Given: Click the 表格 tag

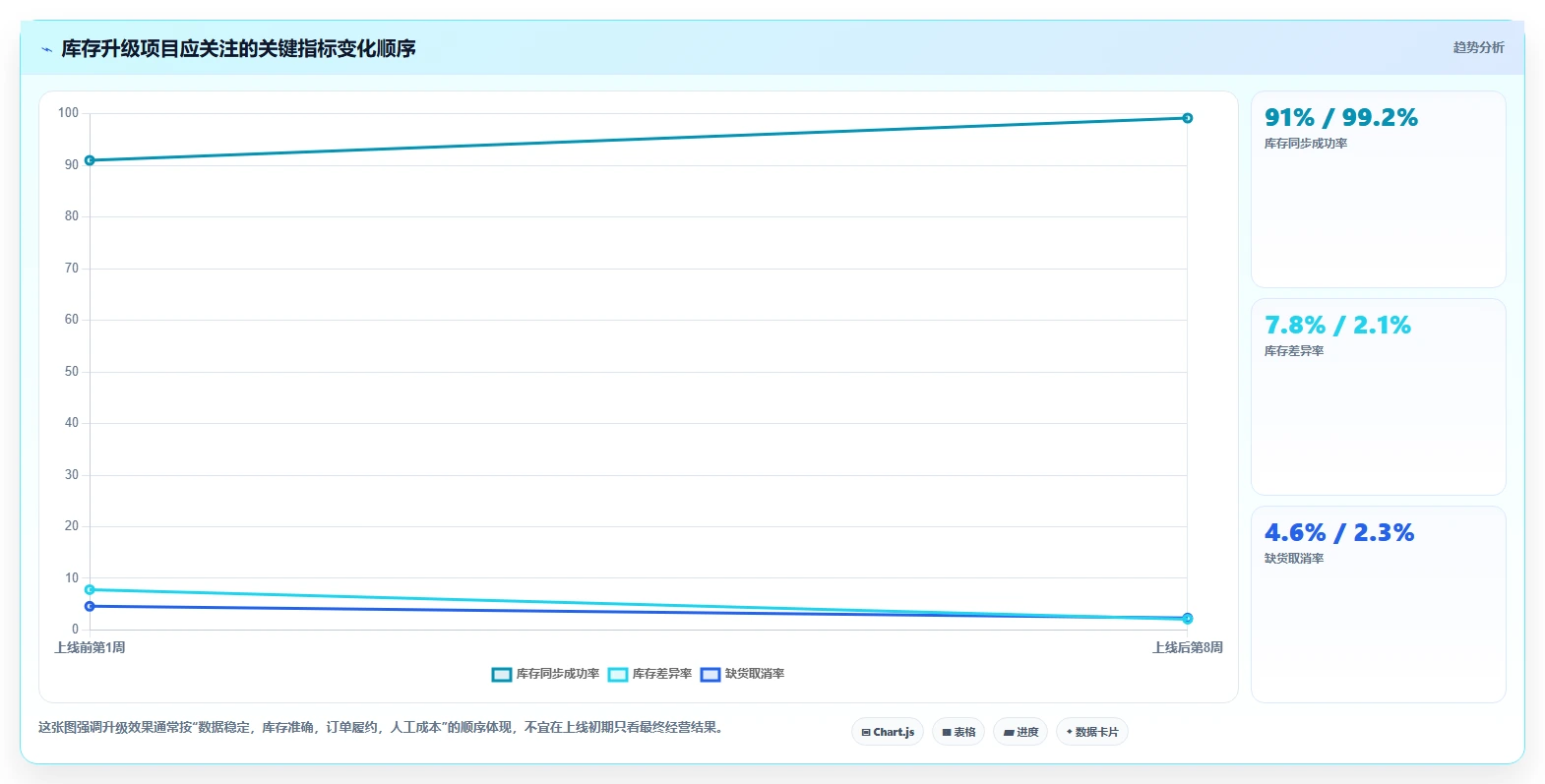Looking at the screenshot, I should tap(958, 732).
